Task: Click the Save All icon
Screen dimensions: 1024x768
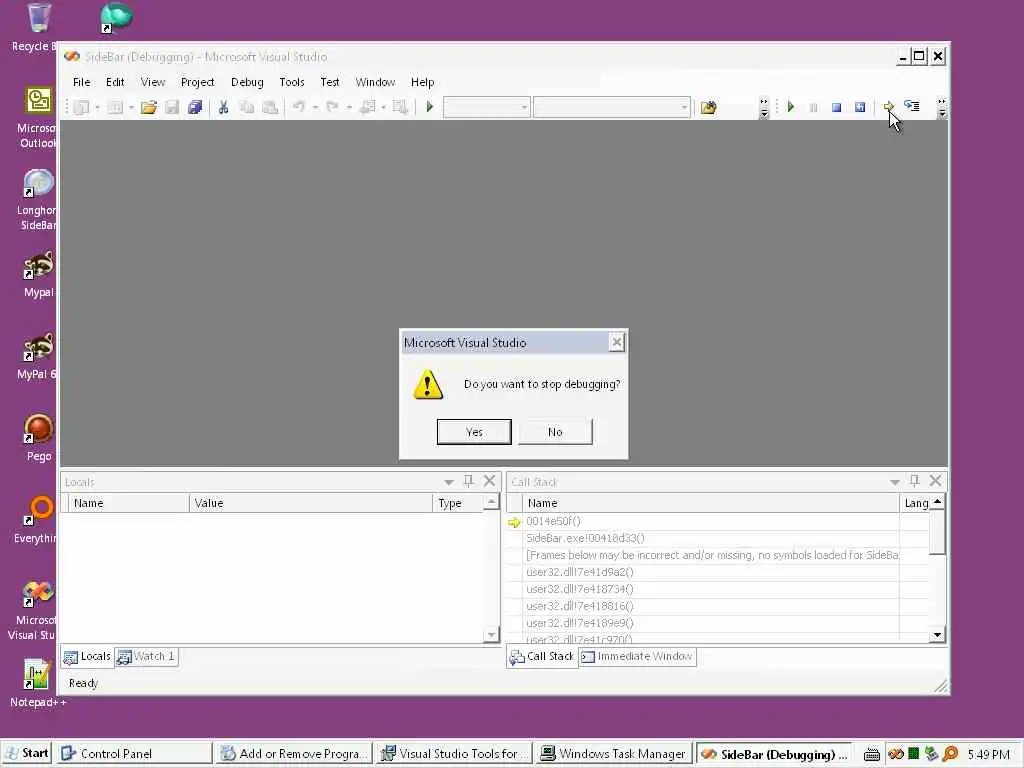Action: 195,107
